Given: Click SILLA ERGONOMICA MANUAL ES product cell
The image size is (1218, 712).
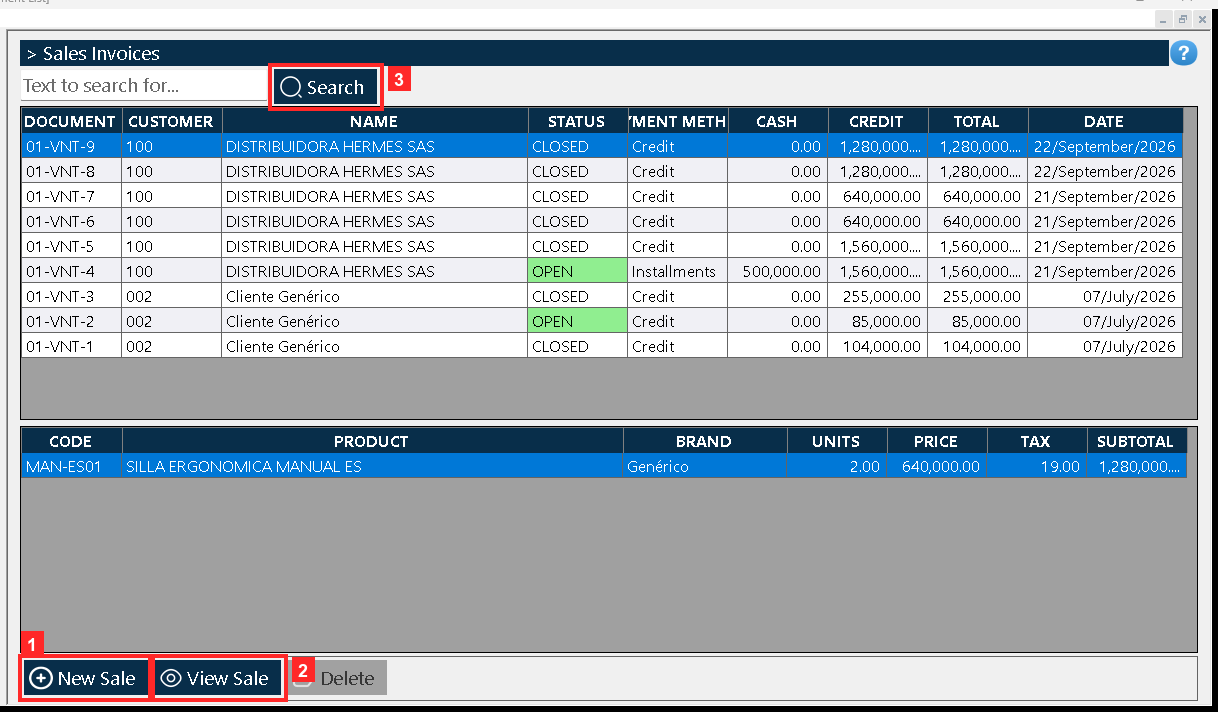Looking at the screenshot, I should point(372,466).
